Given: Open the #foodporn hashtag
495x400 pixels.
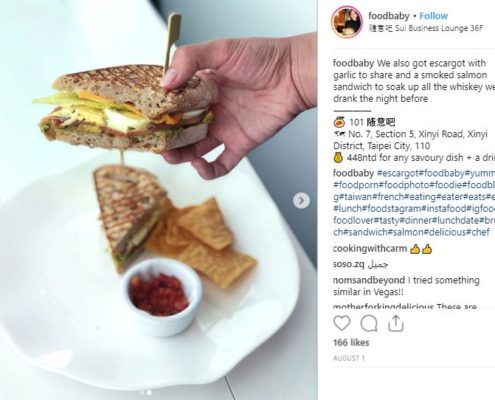Looking at the screenshot, I should [x=356, y=185].
